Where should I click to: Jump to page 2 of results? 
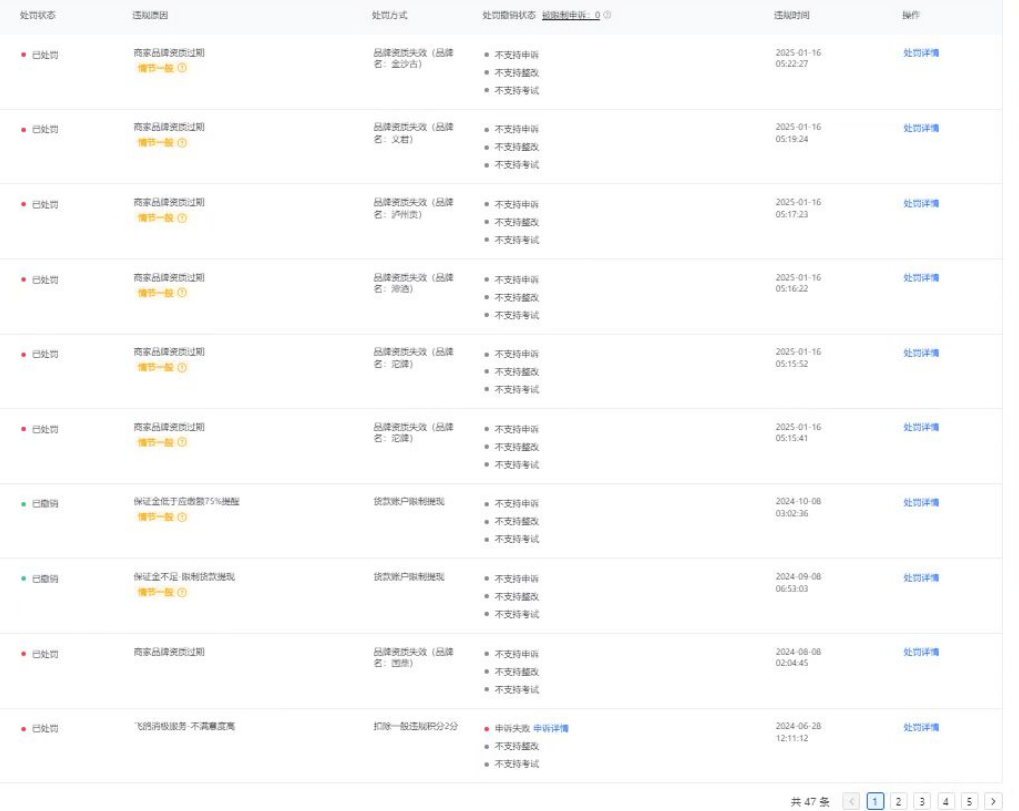[898, 801]
